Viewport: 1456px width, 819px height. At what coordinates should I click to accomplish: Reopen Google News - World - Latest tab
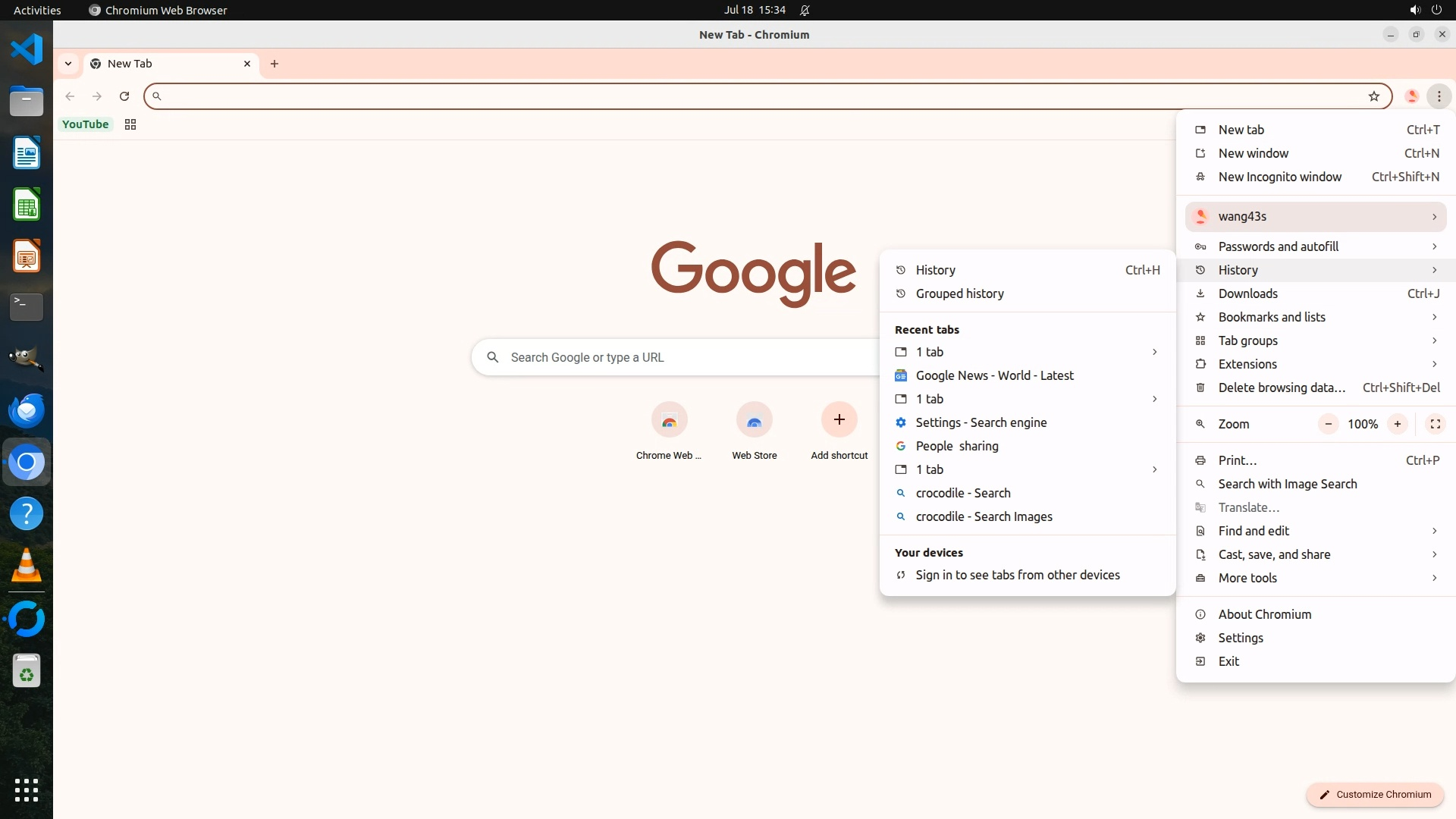994,375
